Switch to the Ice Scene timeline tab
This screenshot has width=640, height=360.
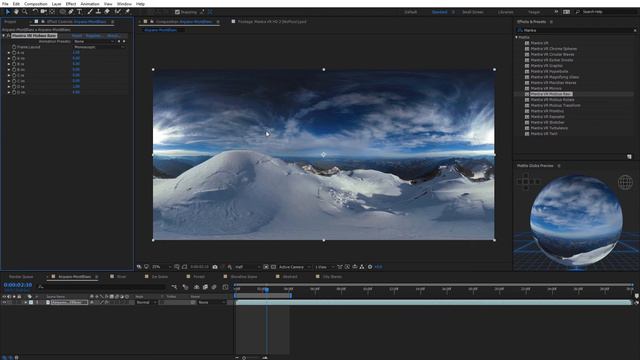coord(160,277)
